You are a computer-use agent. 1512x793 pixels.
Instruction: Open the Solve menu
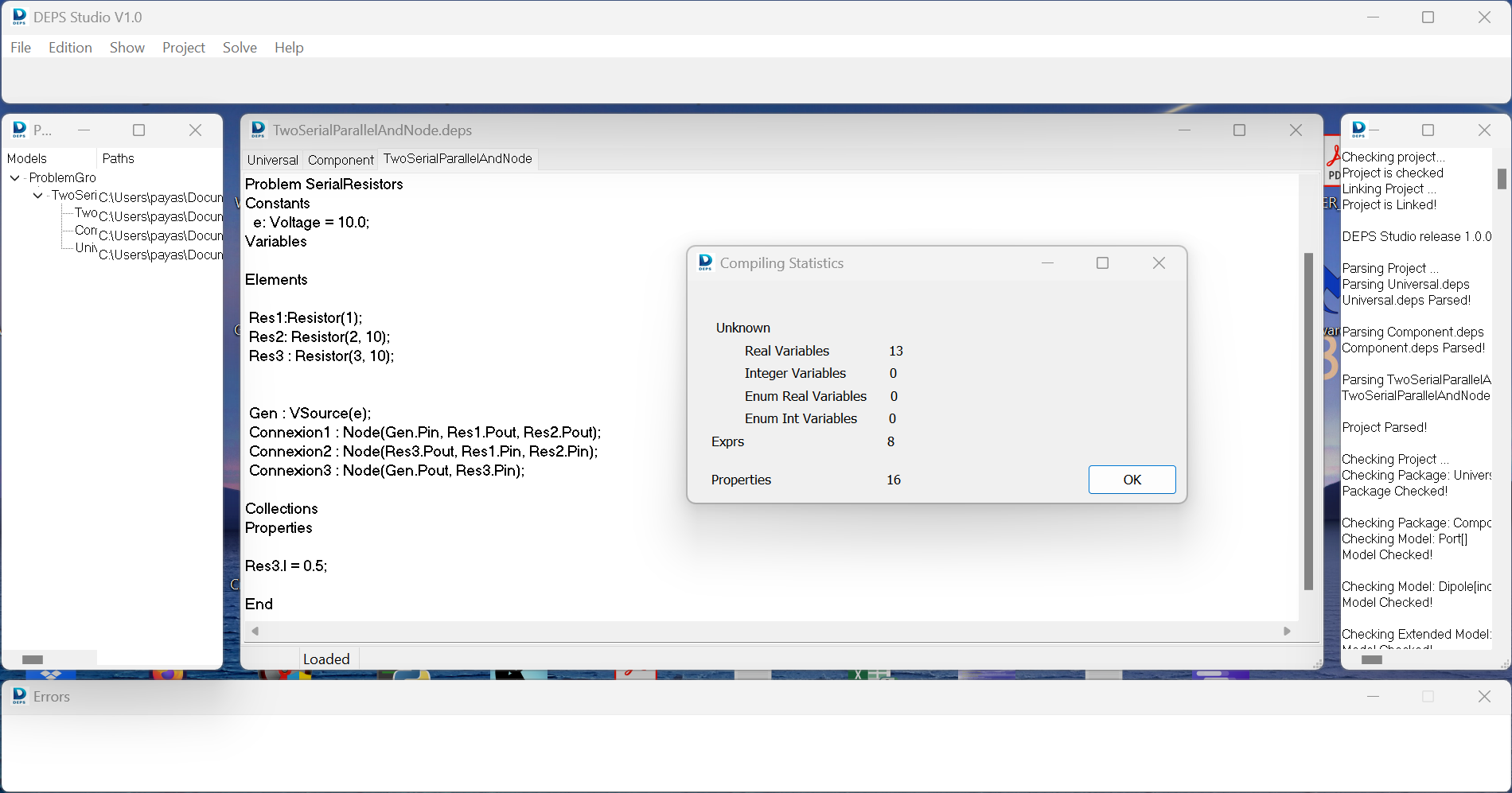pyautogui.click(x=240, y=48)
